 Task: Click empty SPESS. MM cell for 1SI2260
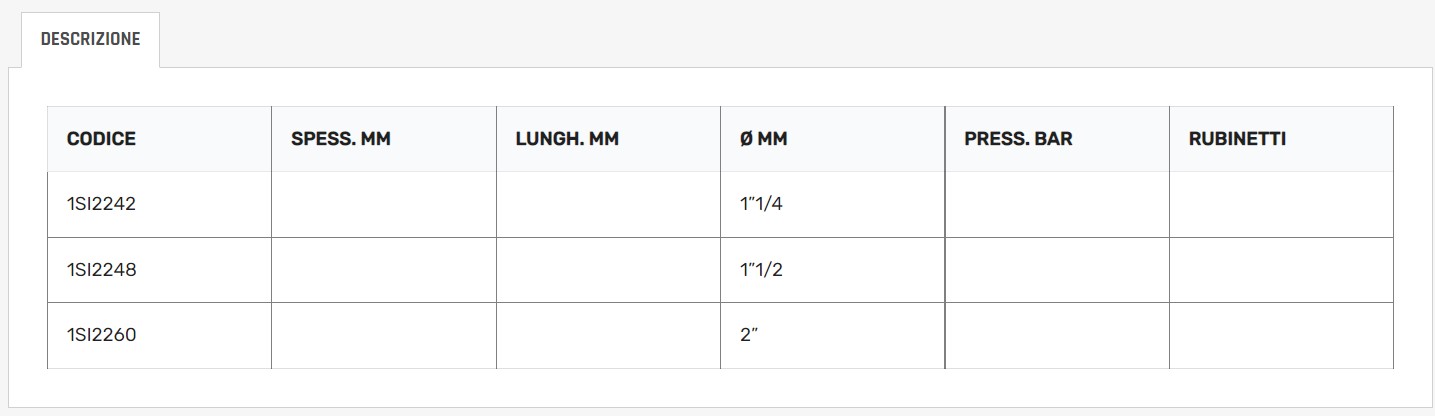tap(384, 335)
